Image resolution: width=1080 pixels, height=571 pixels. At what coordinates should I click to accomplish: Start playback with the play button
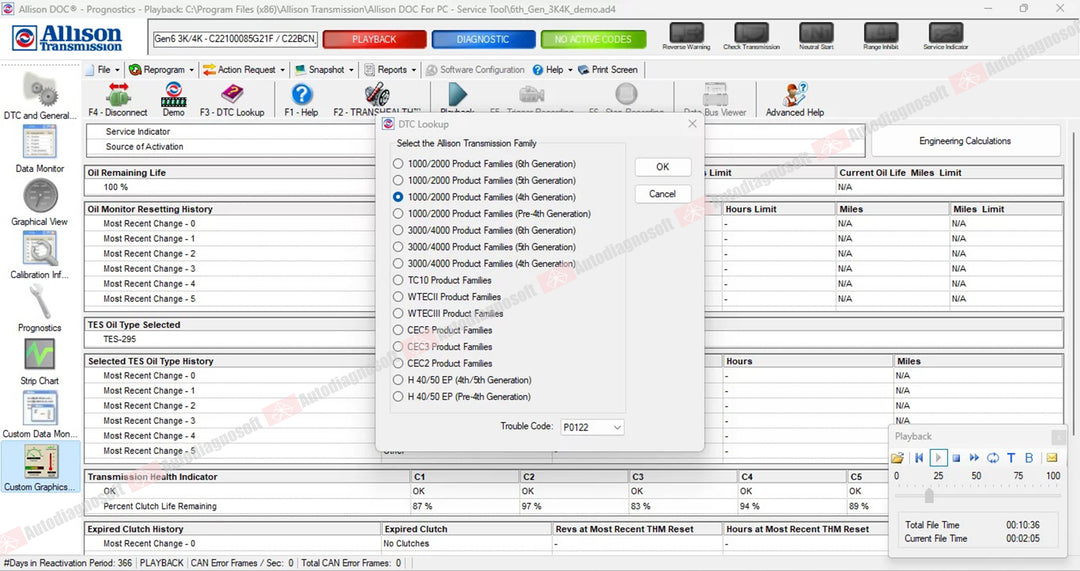click(x=938, y=457)
